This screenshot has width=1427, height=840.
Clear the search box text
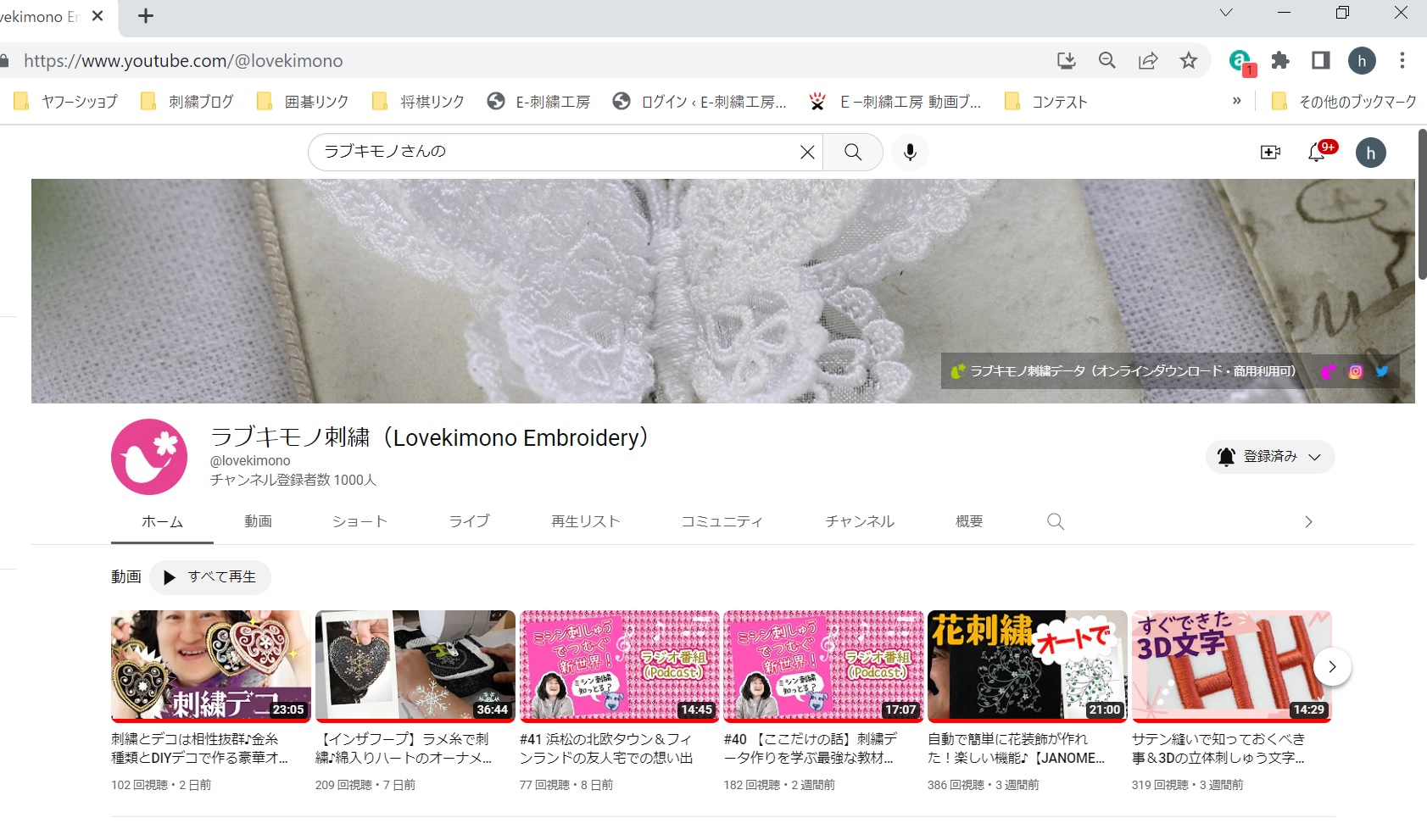(x=807, y=152)
